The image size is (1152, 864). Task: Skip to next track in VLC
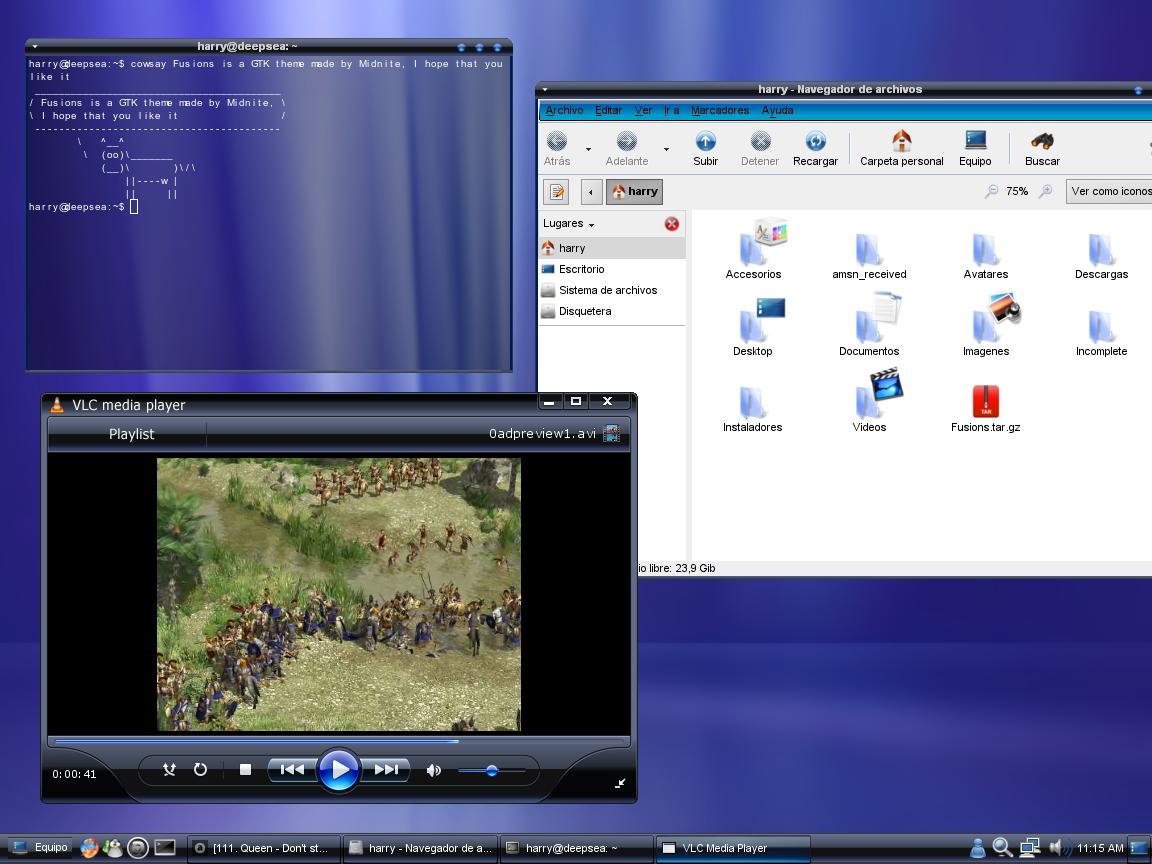385,769
